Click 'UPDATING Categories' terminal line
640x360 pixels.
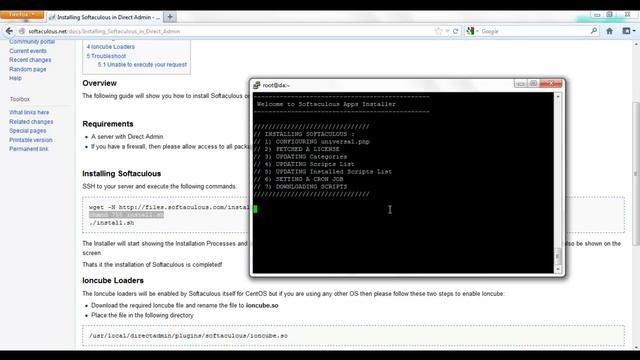tap(300, 157)
